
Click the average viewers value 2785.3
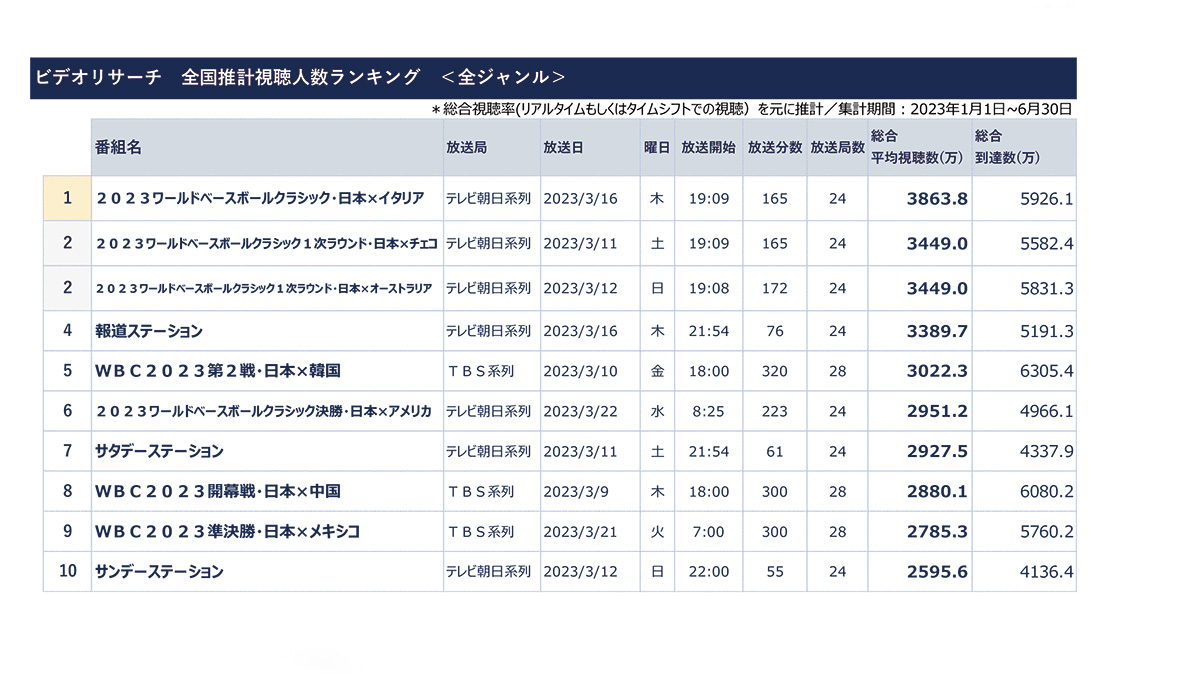pos(937,532)
